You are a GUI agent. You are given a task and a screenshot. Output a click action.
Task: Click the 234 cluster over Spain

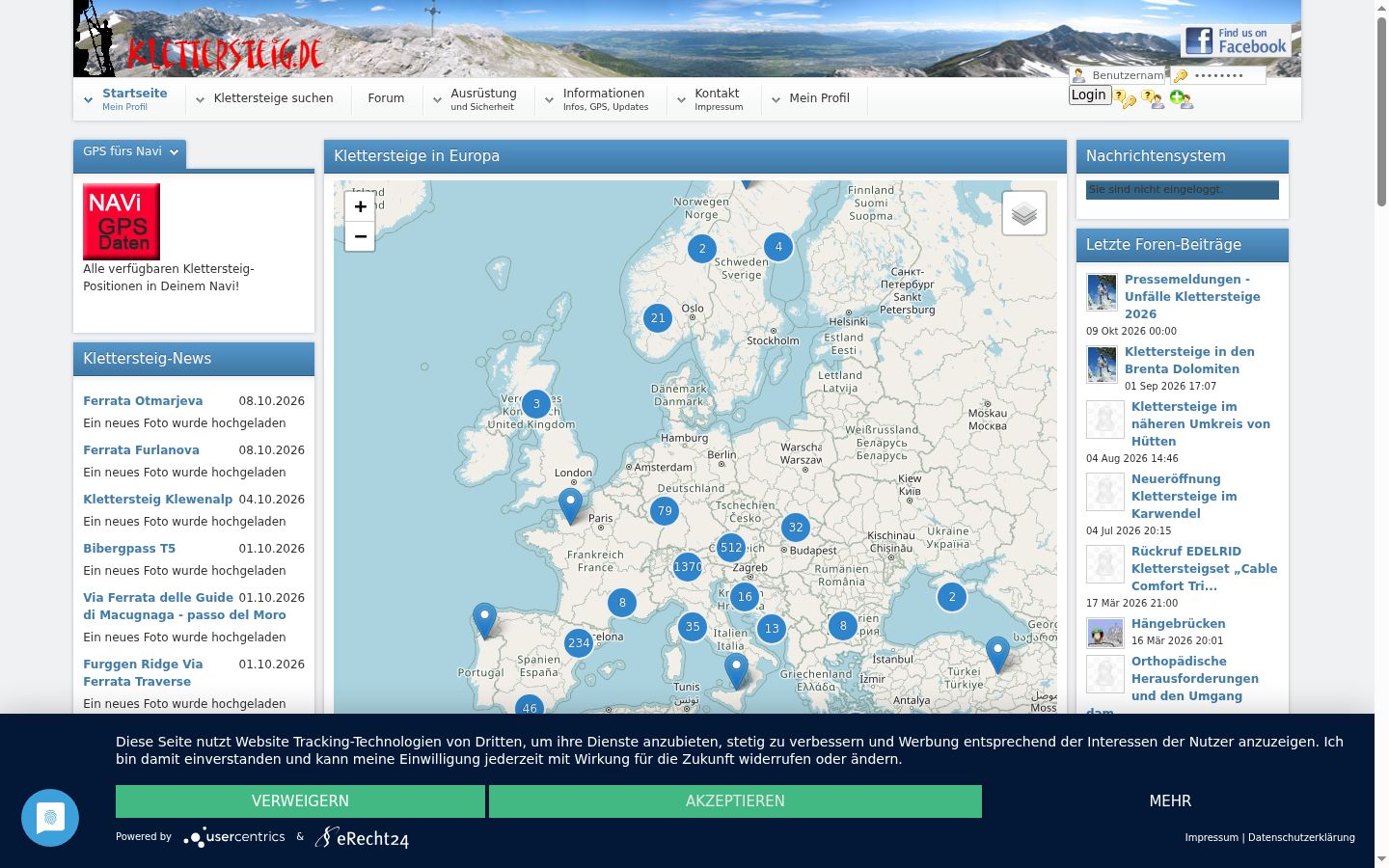coord(579,642)
